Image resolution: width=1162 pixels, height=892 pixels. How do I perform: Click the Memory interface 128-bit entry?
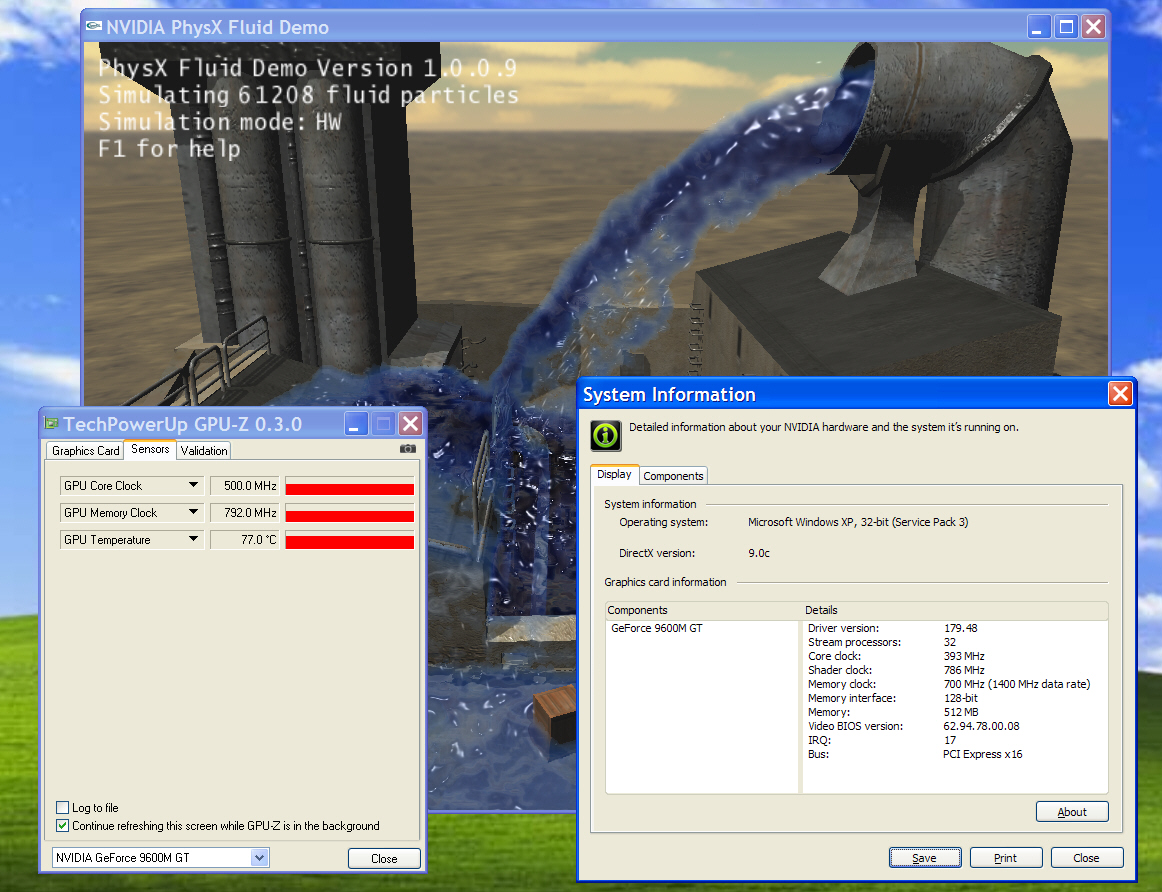[893, 699]
